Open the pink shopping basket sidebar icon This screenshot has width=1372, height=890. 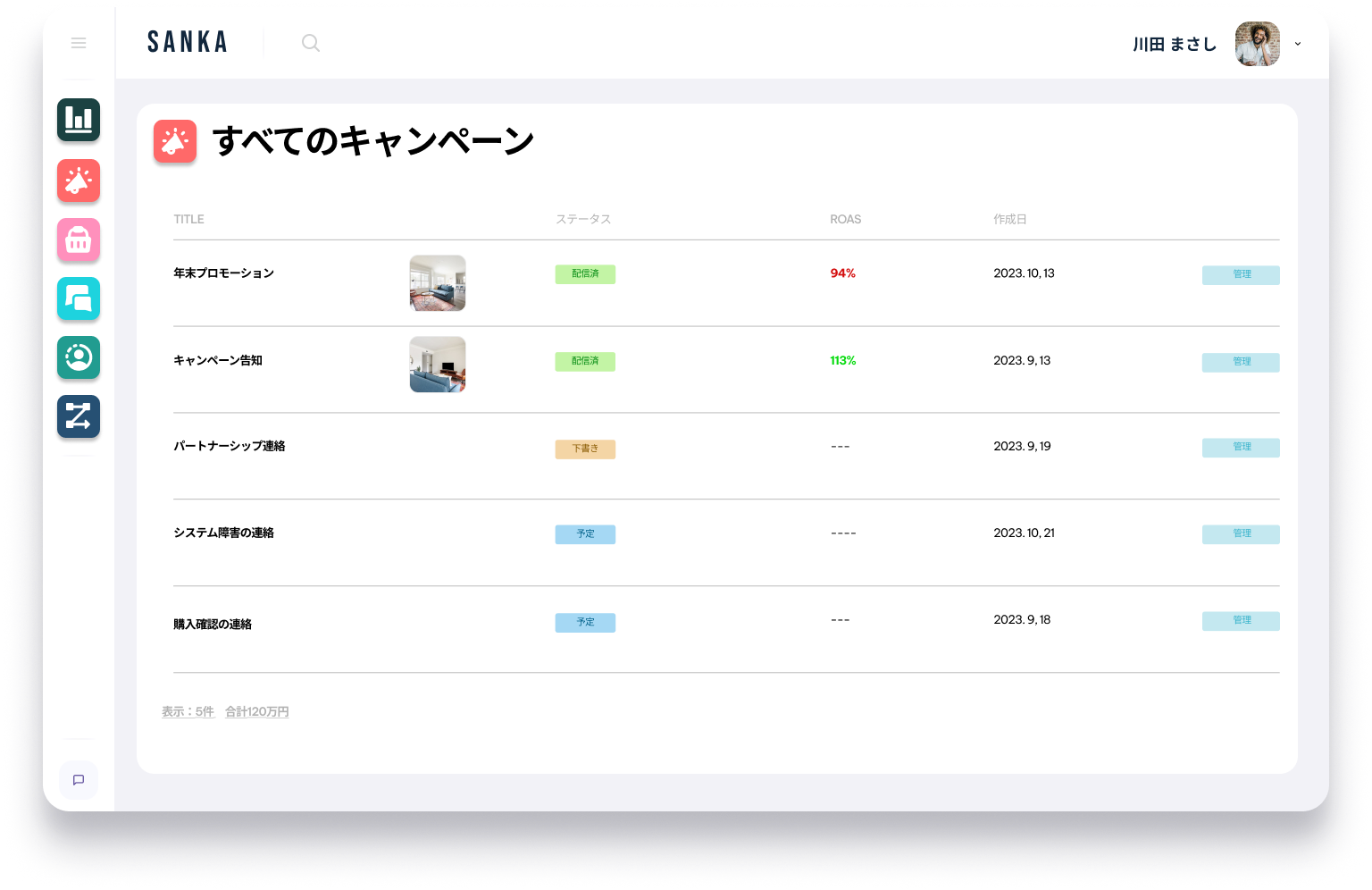79,239
